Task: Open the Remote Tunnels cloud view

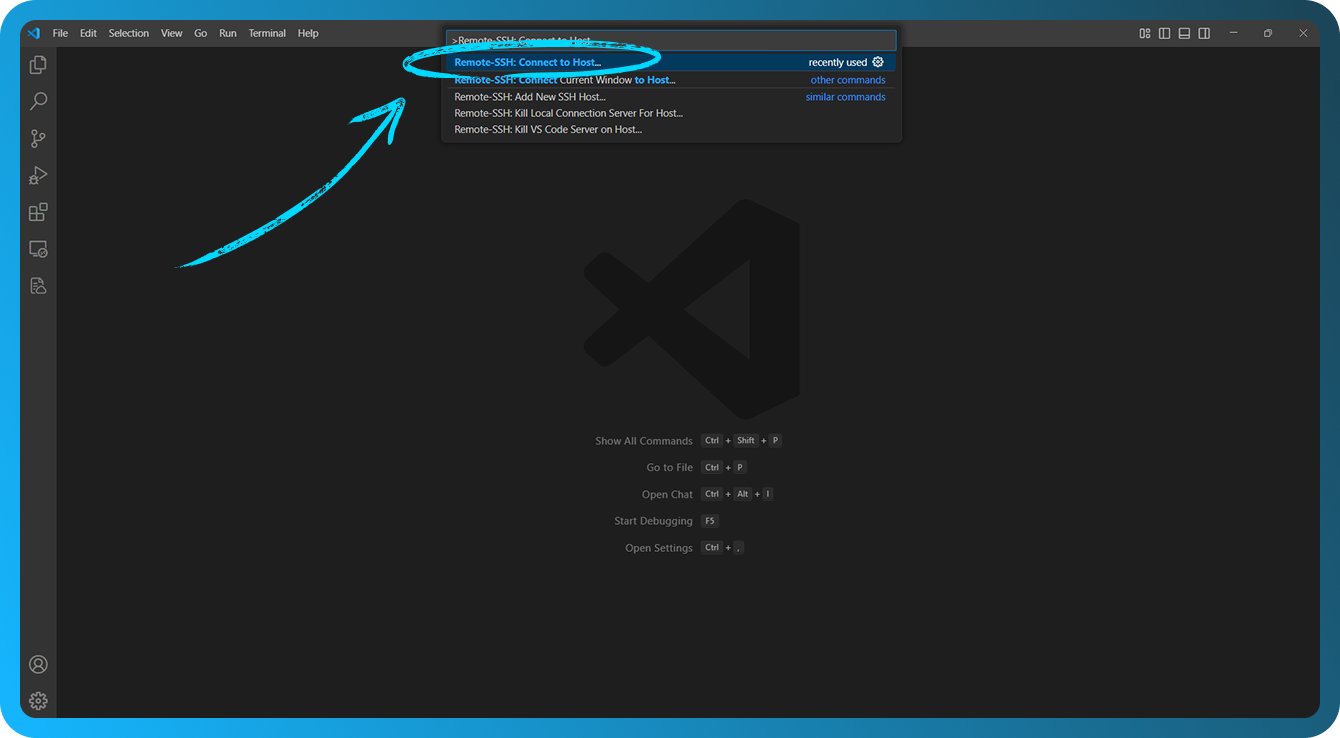Action: tap(38, 285)
